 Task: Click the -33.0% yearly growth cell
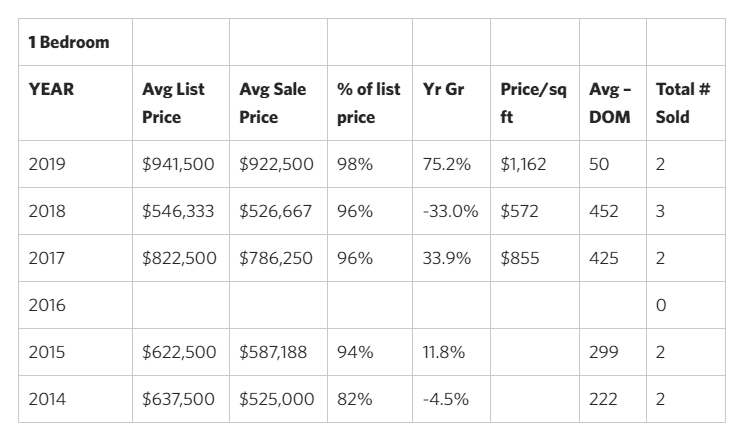coord(451,211)
